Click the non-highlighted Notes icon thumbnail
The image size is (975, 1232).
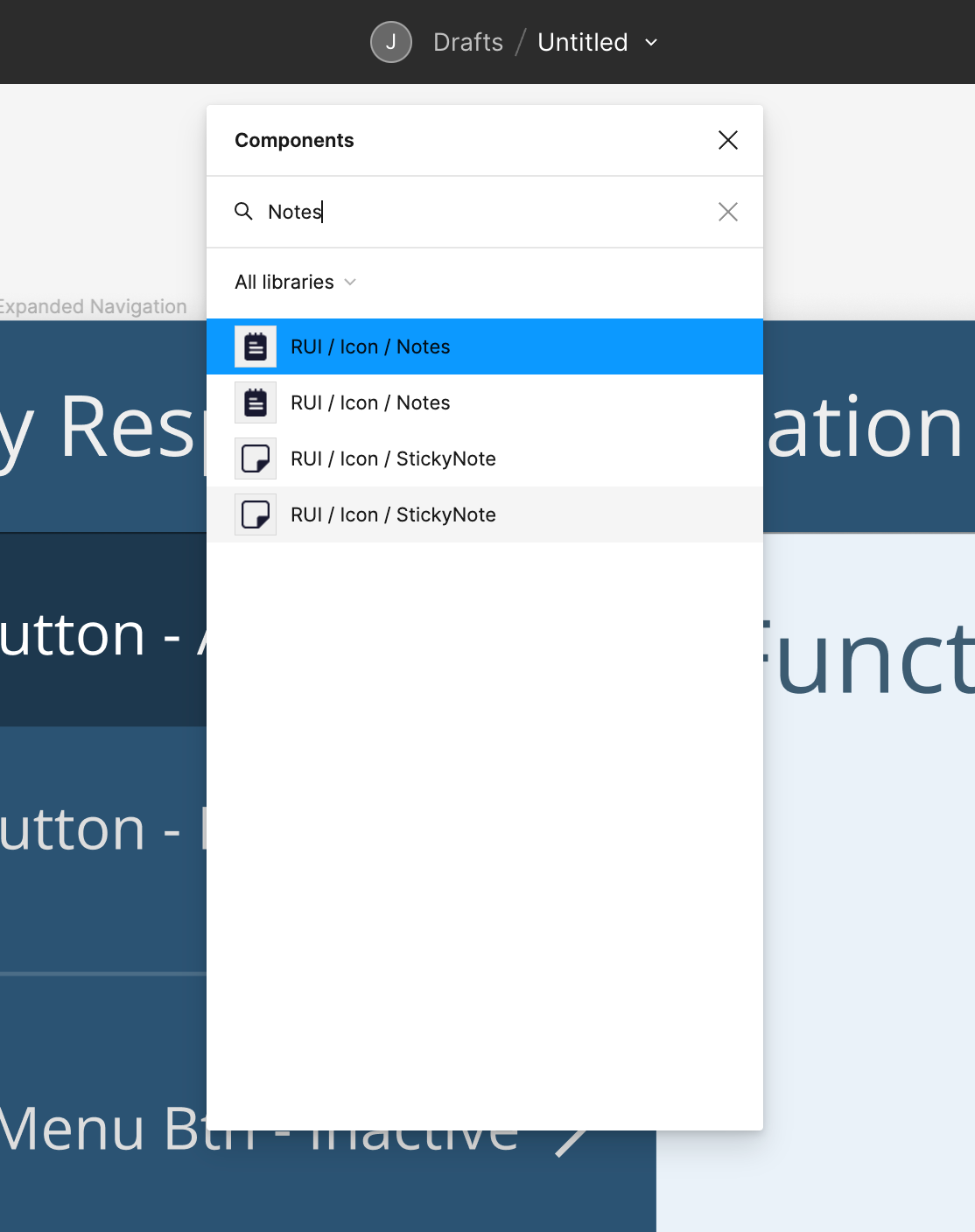click(x=256, y=402)
